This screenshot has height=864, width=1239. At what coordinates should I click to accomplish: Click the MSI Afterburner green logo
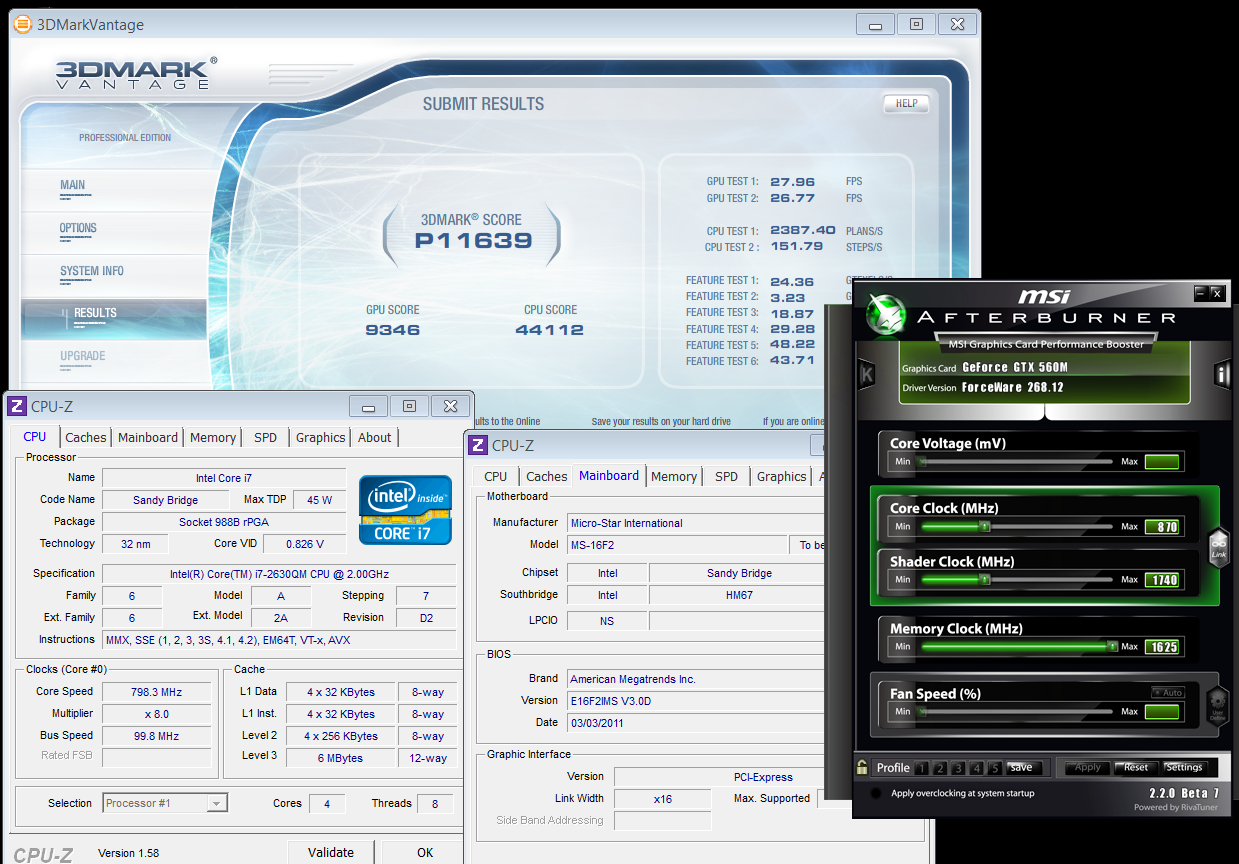coord(886,314)
